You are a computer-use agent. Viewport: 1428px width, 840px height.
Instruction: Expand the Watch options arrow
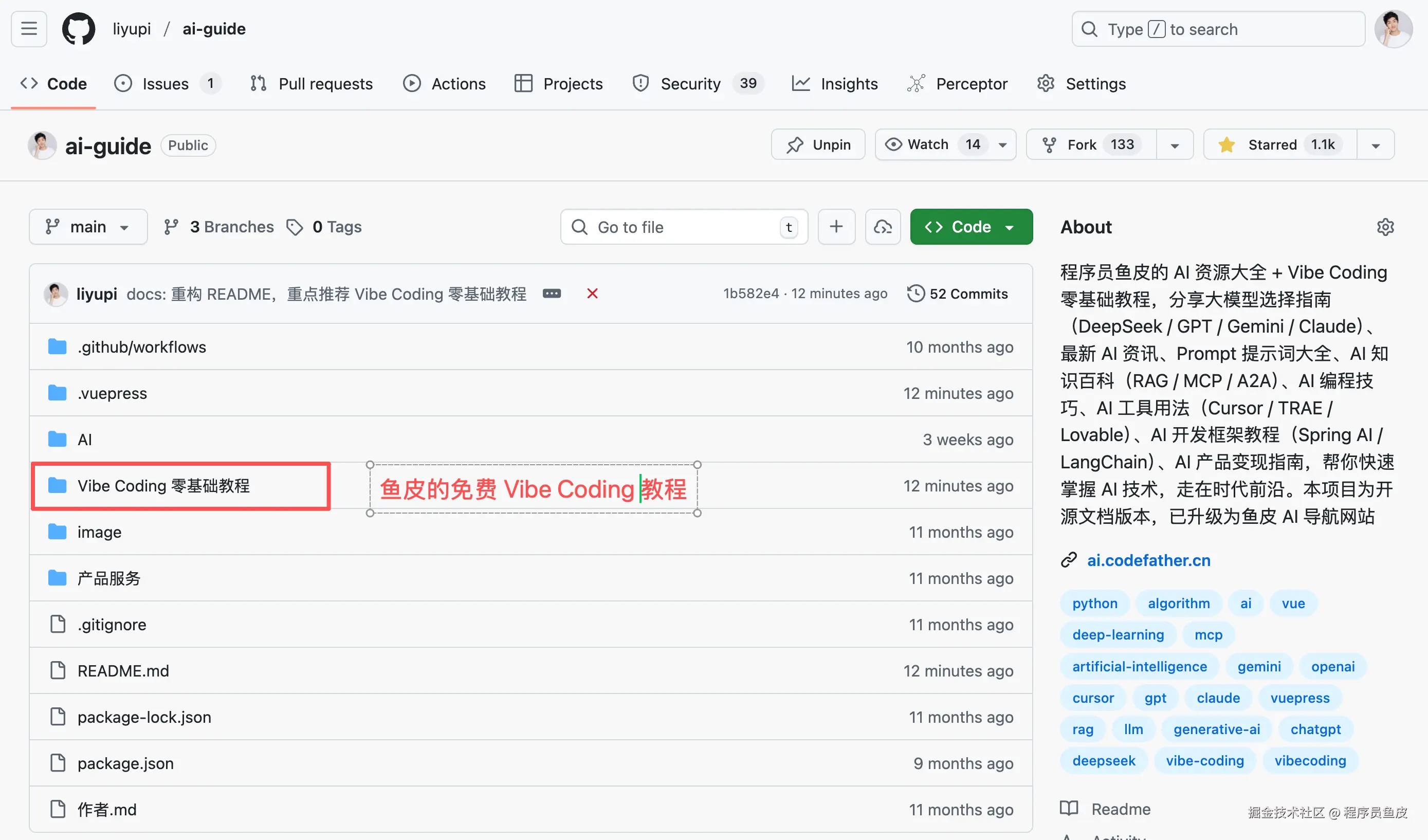click(1001, 144)
